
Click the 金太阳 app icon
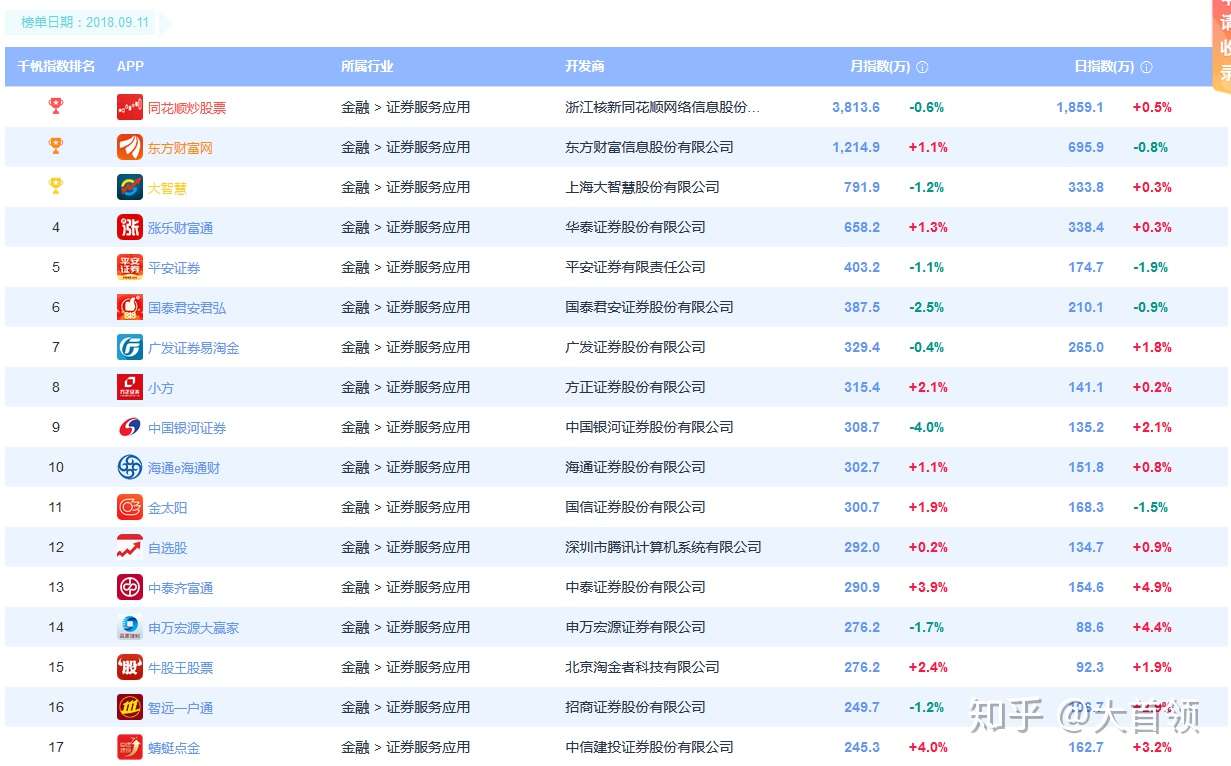130,507
